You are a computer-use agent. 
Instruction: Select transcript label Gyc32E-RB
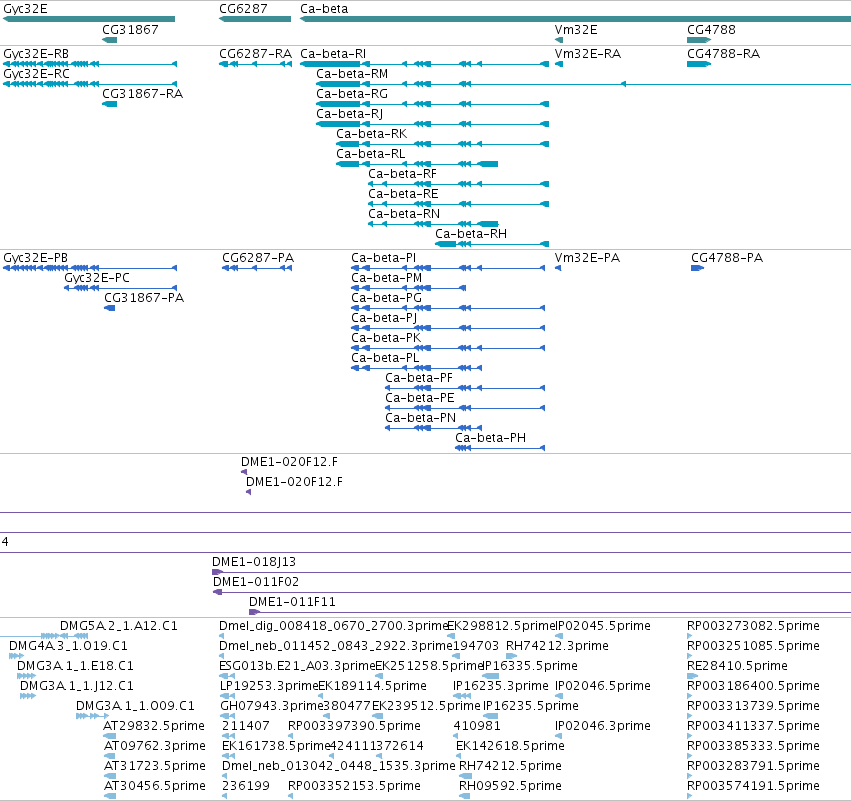36,54
